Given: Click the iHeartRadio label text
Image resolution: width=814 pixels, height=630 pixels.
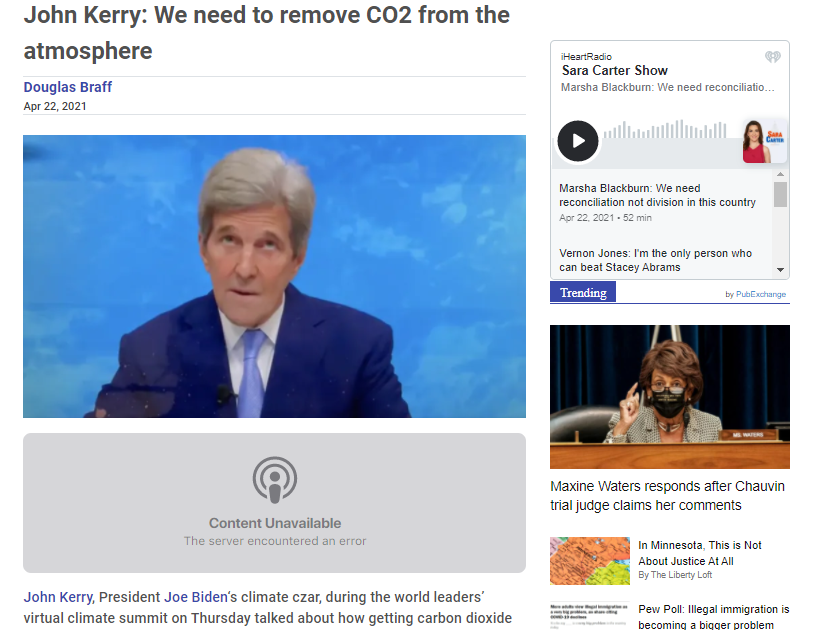Looking at the screenshot, I should point(586,57).
